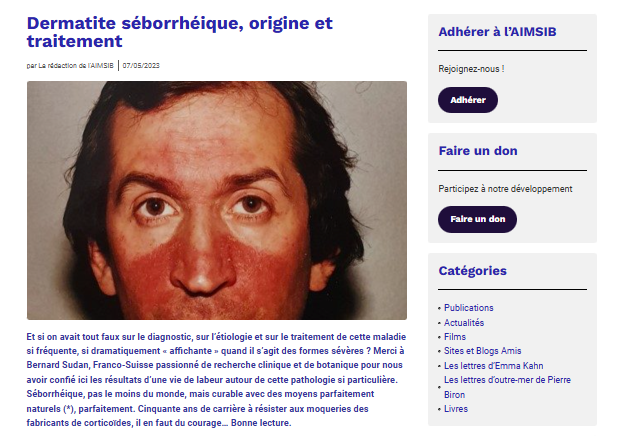
Task: Open the Actualités category link
Action: click(464, 323)
